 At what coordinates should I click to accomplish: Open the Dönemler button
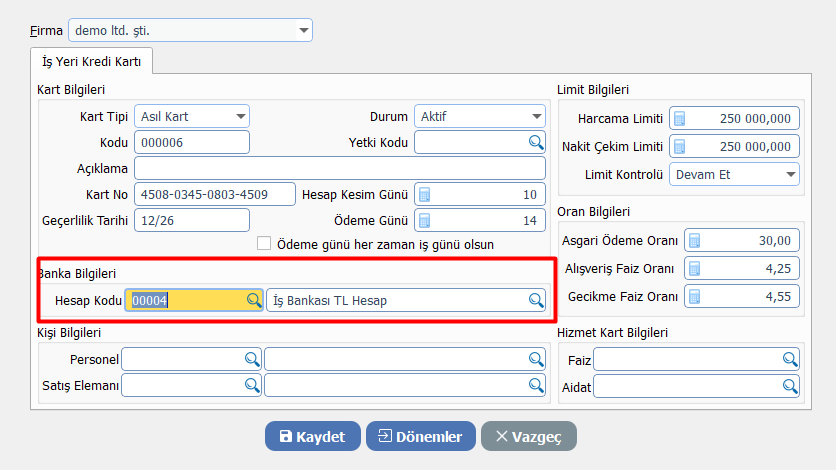point(420,436)
